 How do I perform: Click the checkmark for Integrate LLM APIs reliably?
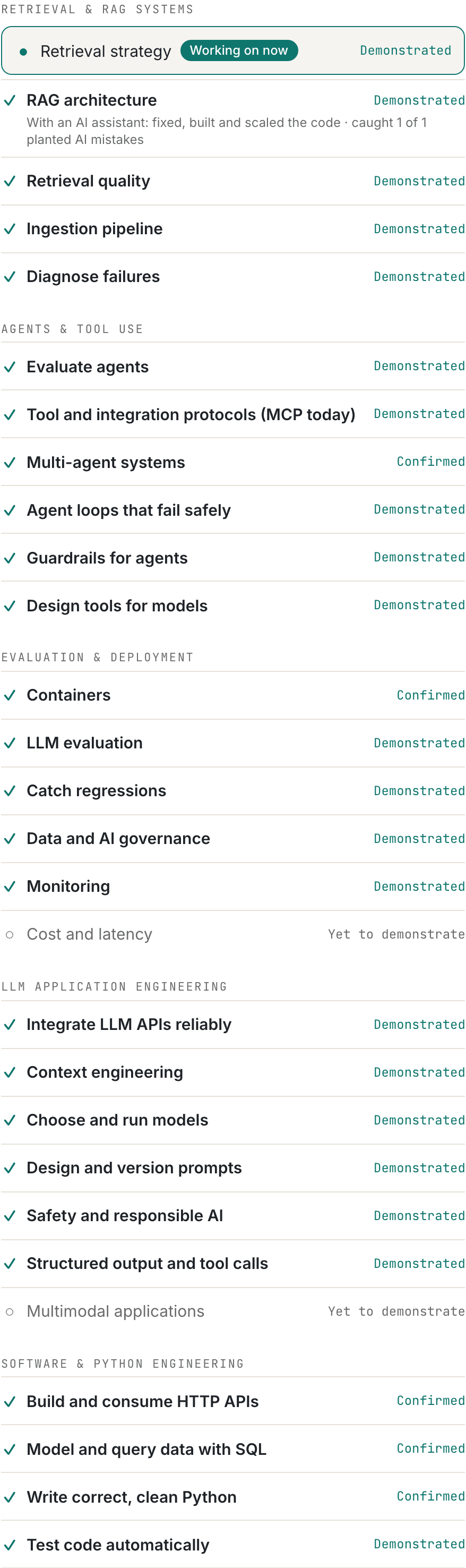click(x=10, y=1025)
